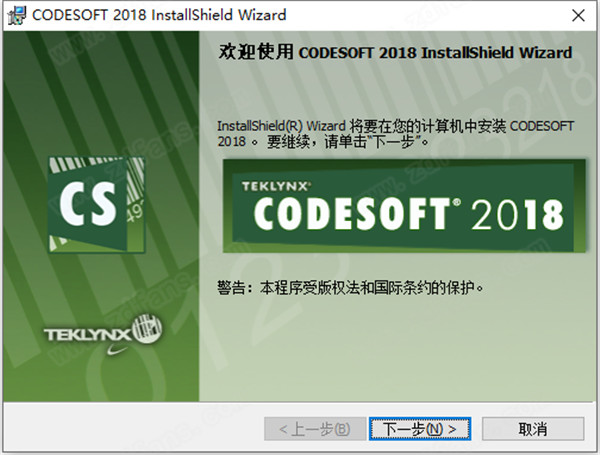
Task: Click the text beginning InstallShield(R) Wizard 将要在您的计算机
Action: tap(396, 134)
